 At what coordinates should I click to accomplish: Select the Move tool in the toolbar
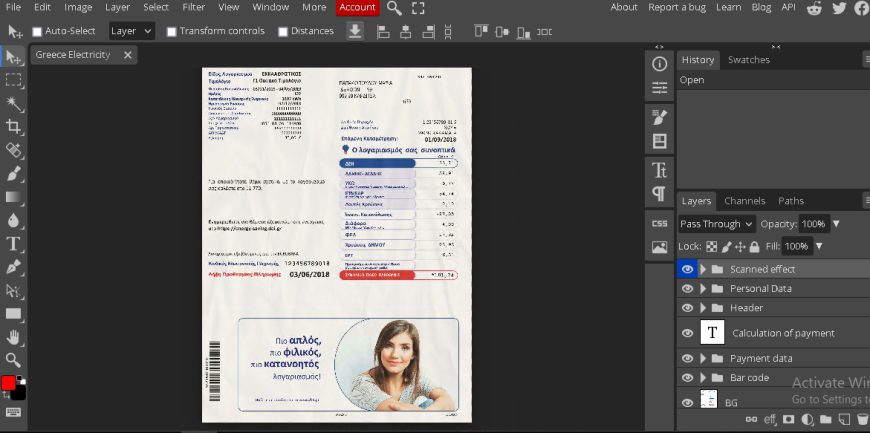pyautogui.click(x=14, y=56)
